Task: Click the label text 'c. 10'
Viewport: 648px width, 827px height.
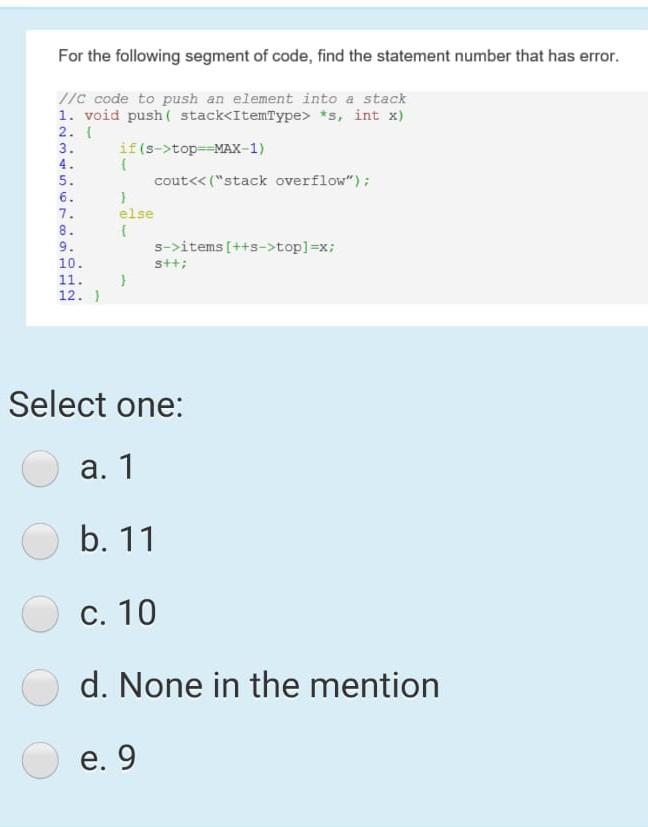Action: (117, 612)
